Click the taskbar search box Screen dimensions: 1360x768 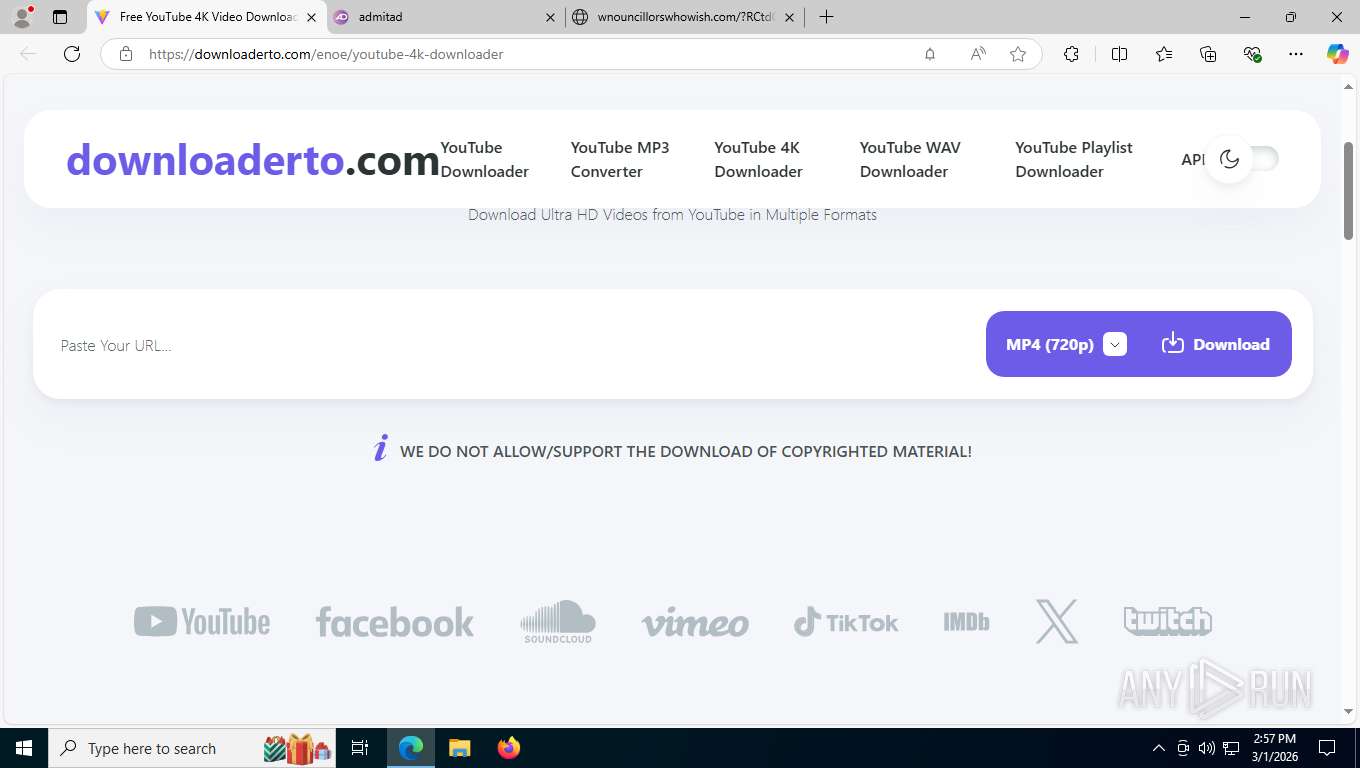click(x=193, y=748)
